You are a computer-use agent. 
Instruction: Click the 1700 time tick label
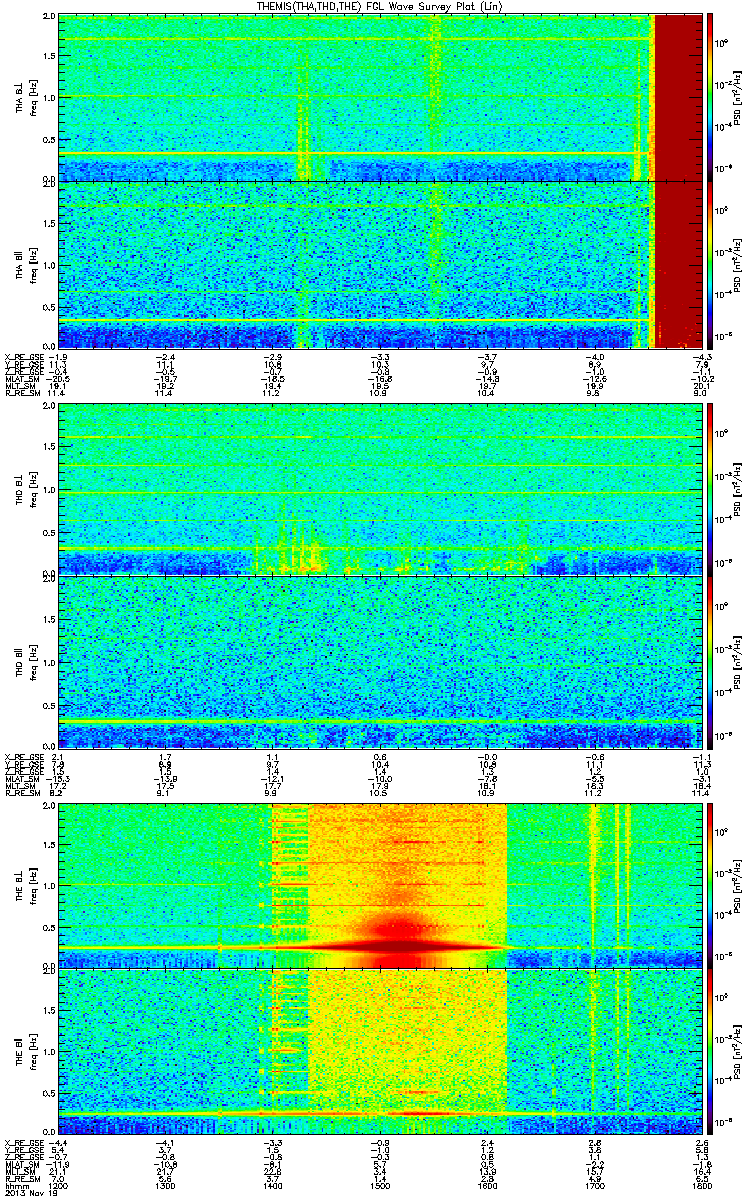click(x=593, y=1184)
